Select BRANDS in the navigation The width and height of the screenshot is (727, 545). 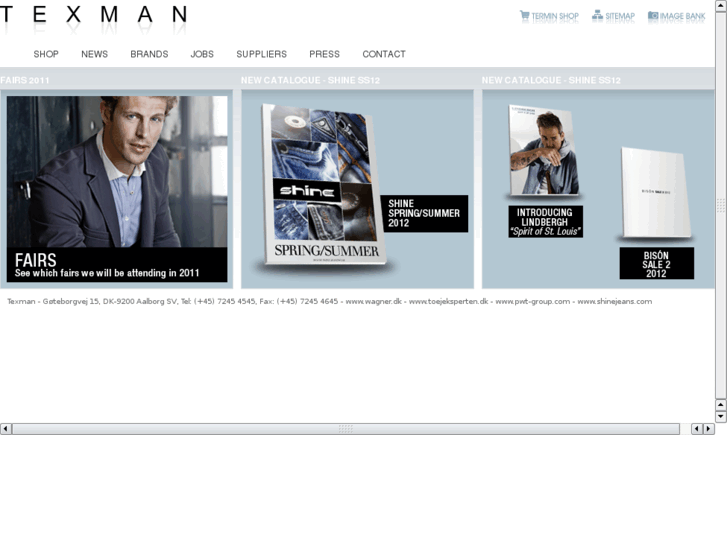click(149, 54)
